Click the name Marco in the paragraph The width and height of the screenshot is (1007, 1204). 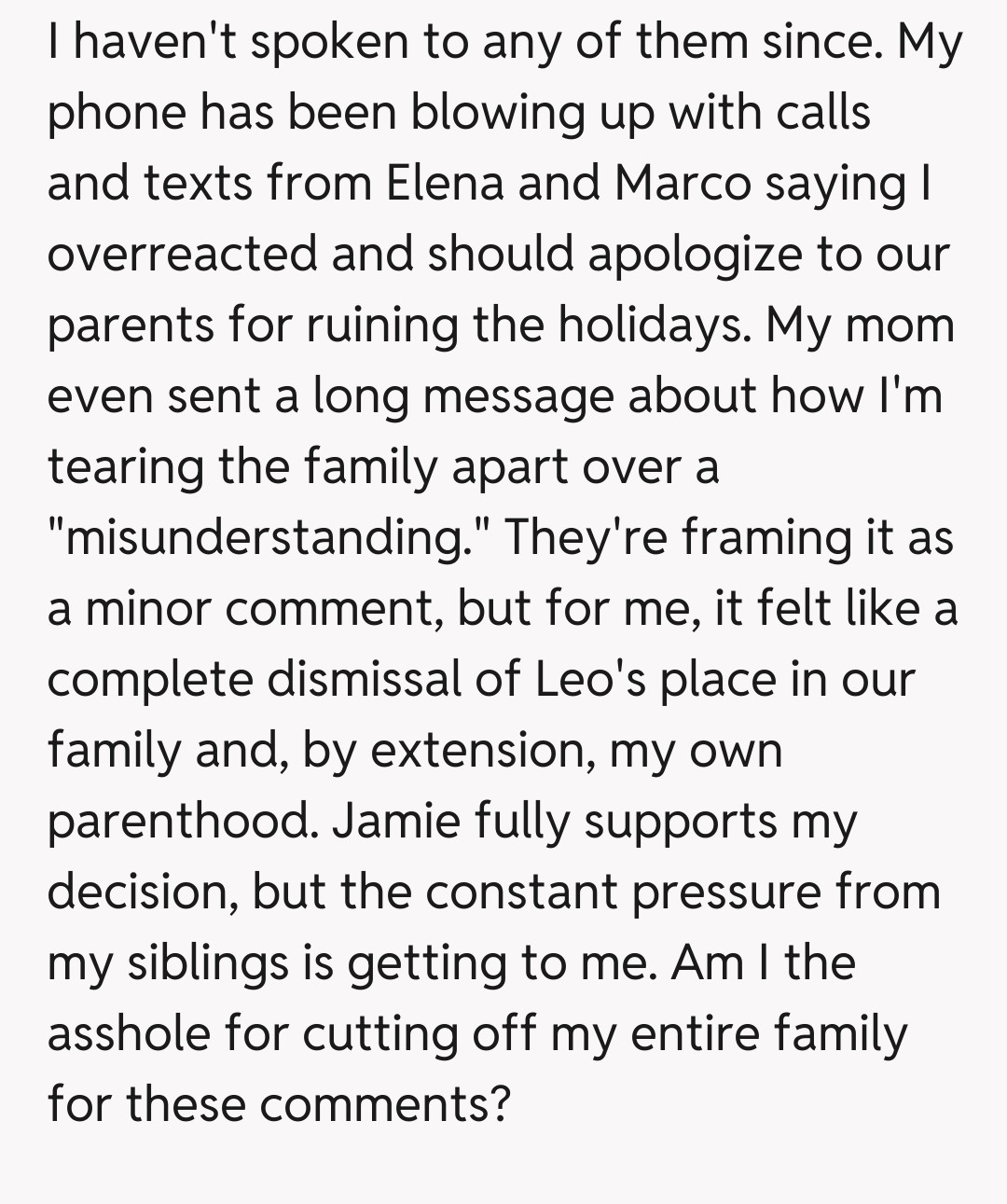[683, 183]
